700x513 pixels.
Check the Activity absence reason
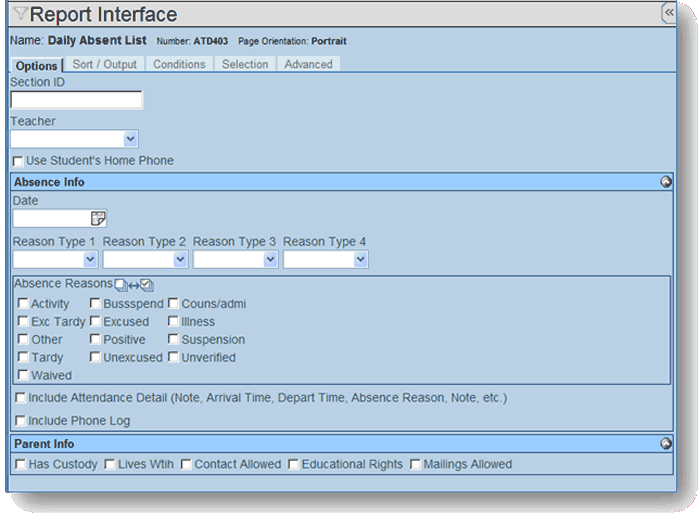tap(23, 304)
